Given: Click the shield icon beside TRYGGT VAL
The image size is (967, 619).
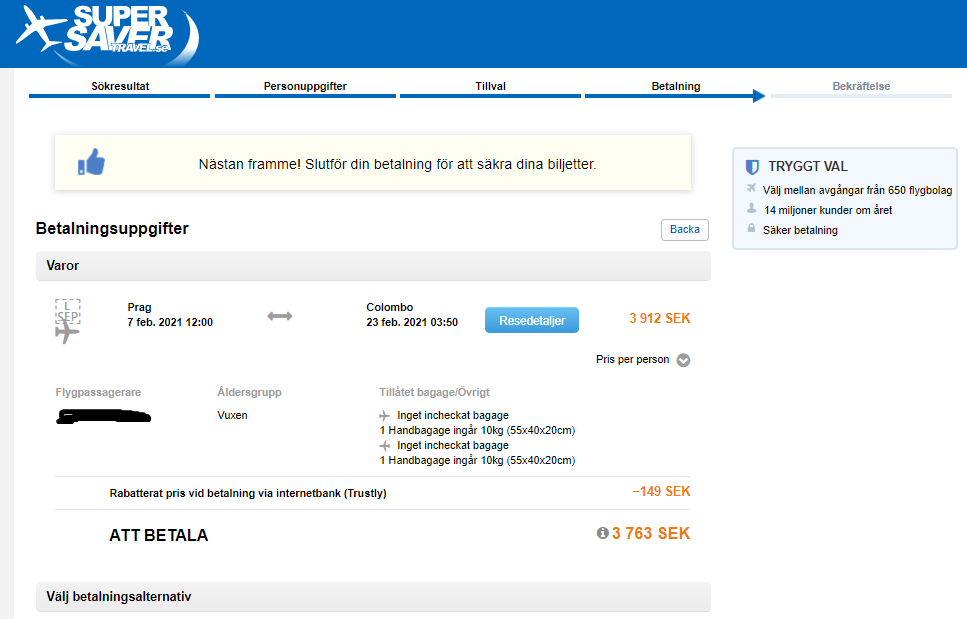Looking at the screenshot, I should tap(752, 167).
